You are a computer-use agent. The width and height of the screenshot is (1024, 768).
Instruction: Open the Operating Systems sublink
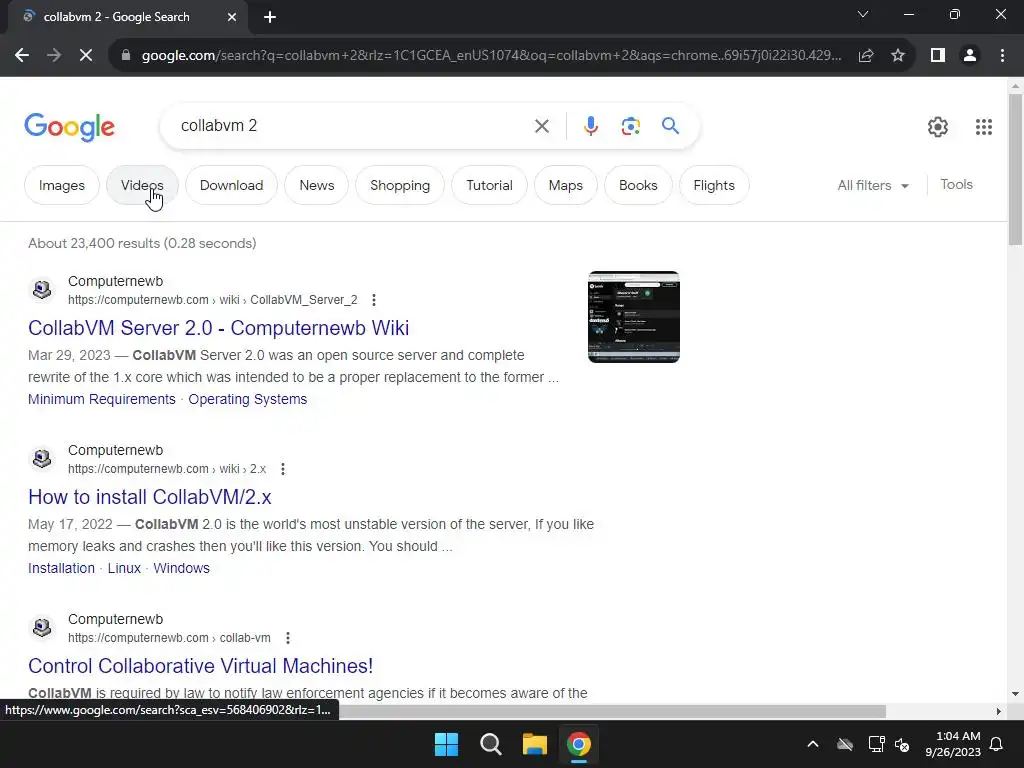point(248,399)
